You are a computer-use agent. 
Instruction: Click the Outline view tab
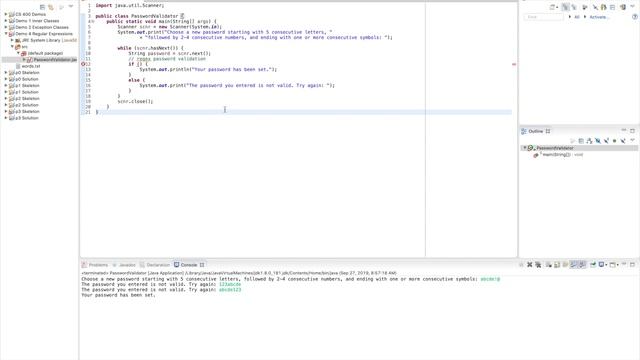[x=536, y=131]
